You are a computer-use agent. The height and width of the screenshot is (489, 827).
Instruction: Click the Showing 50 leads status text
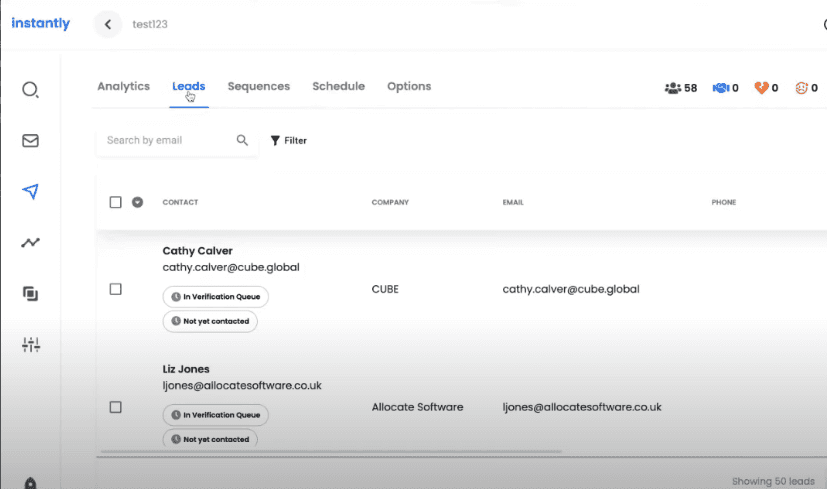pyautogui.click(x=773, y=481)
